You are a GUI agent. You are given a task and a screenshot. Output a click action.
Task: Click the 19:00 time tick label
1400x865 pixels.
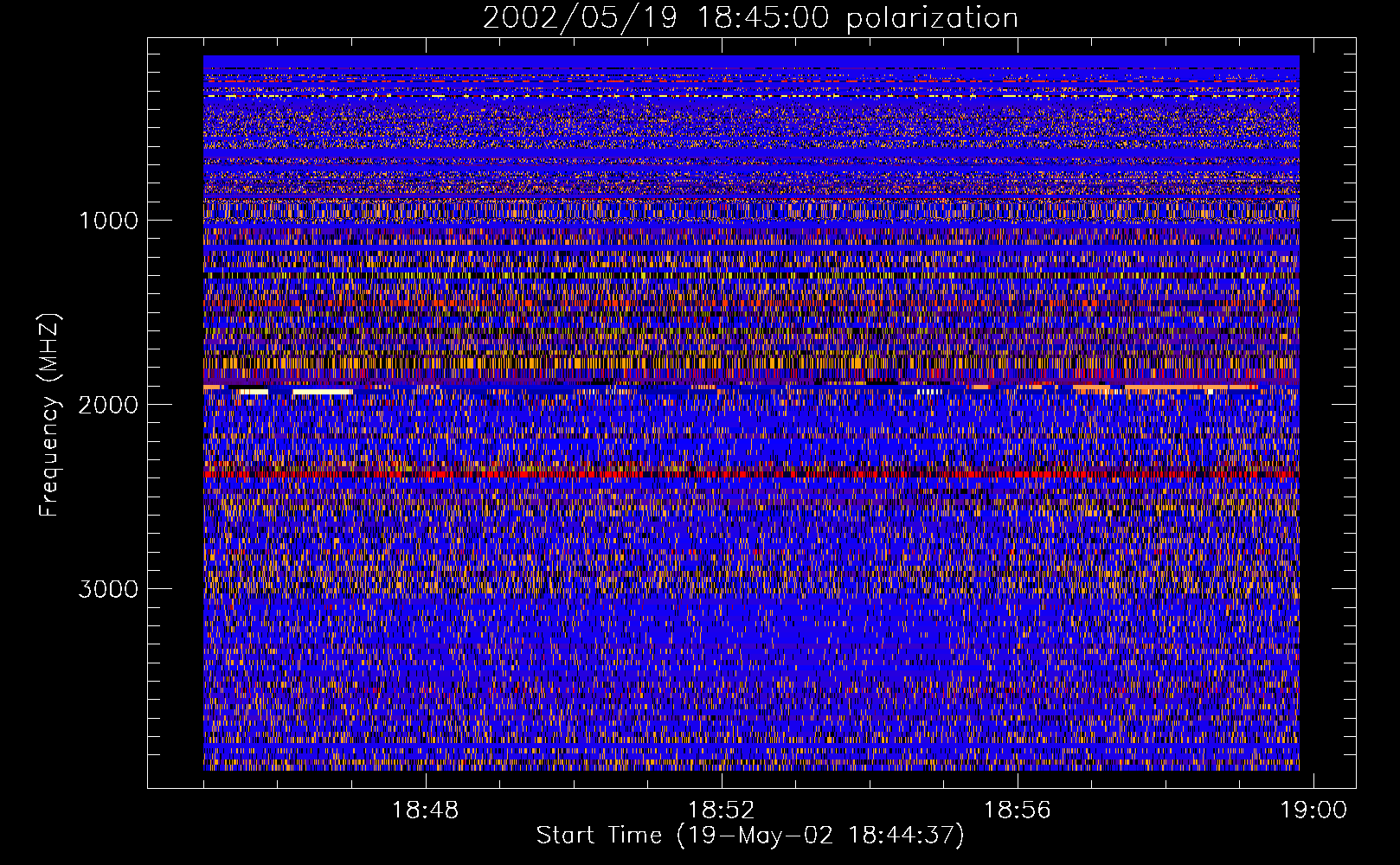tap(1314, 811)
